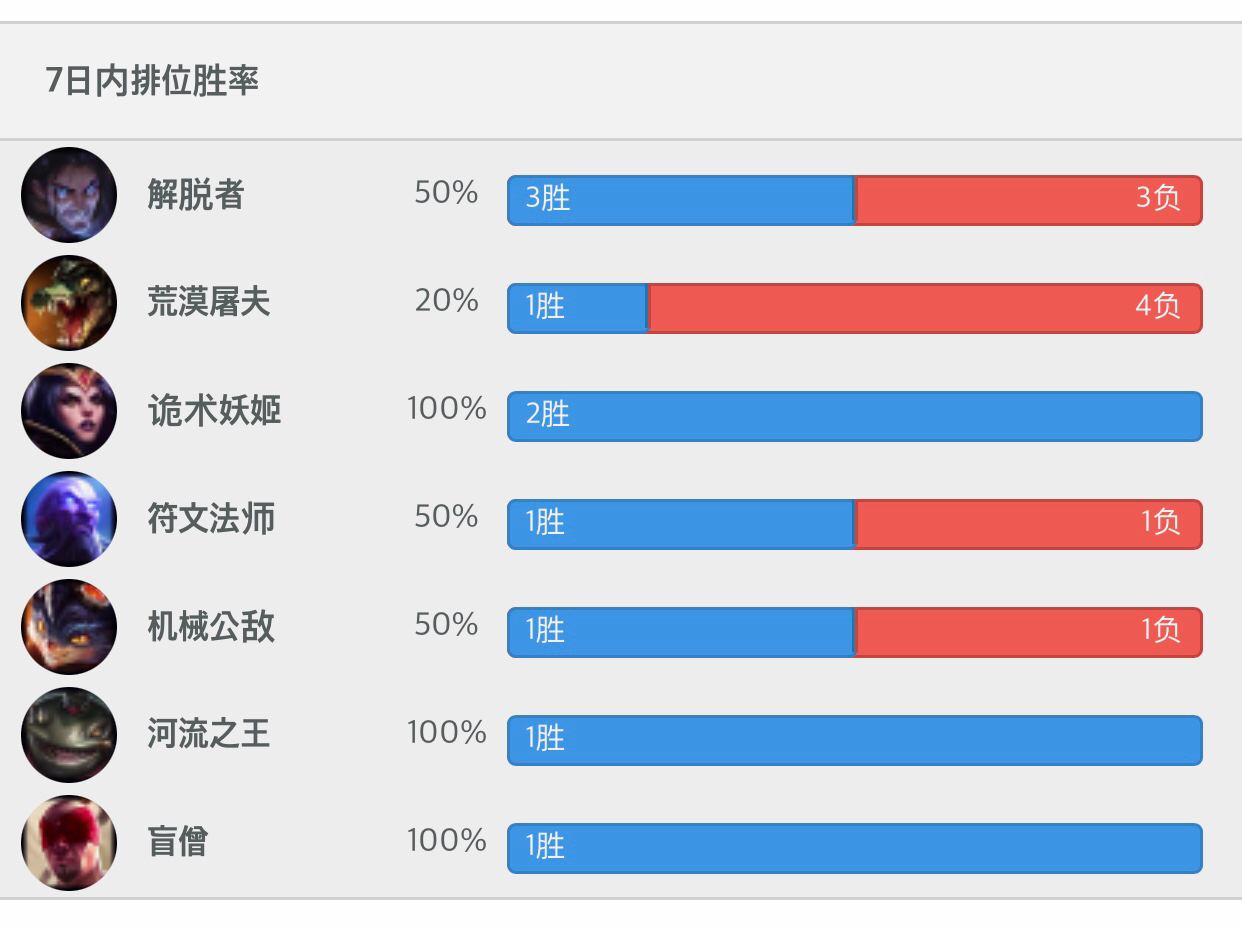This screenshot has height=927, width=1242.
Task: Click the 荒漠屠夫 crocodile avatar
Action: coord(69,303)
